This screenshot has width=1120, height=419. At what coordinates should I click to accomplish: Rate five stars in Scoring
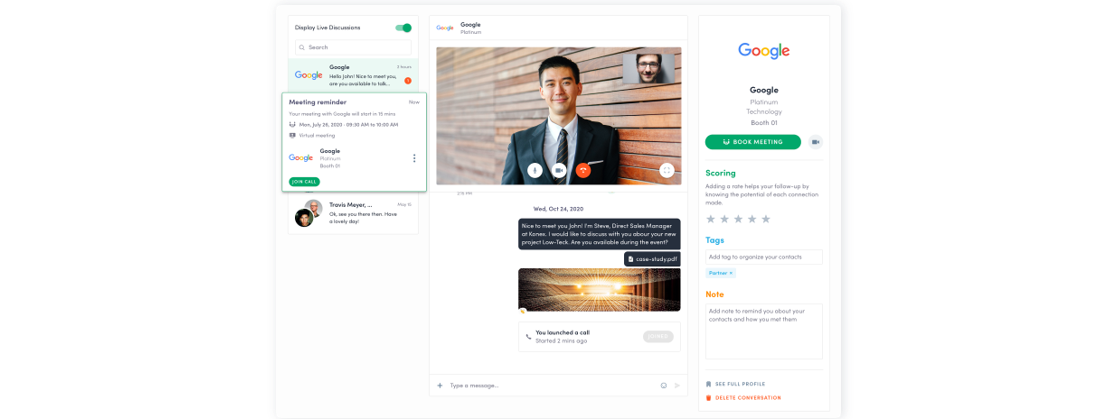pos(766,219)
